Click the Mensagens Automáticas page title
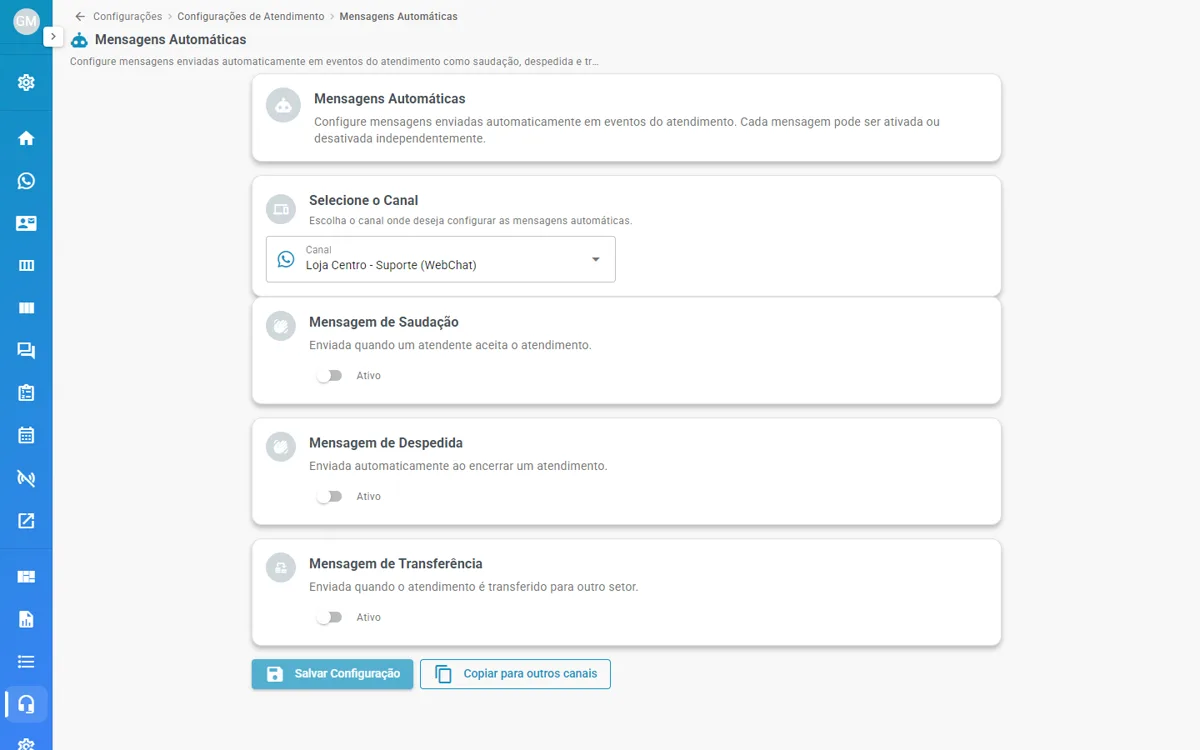 [171, 40]
